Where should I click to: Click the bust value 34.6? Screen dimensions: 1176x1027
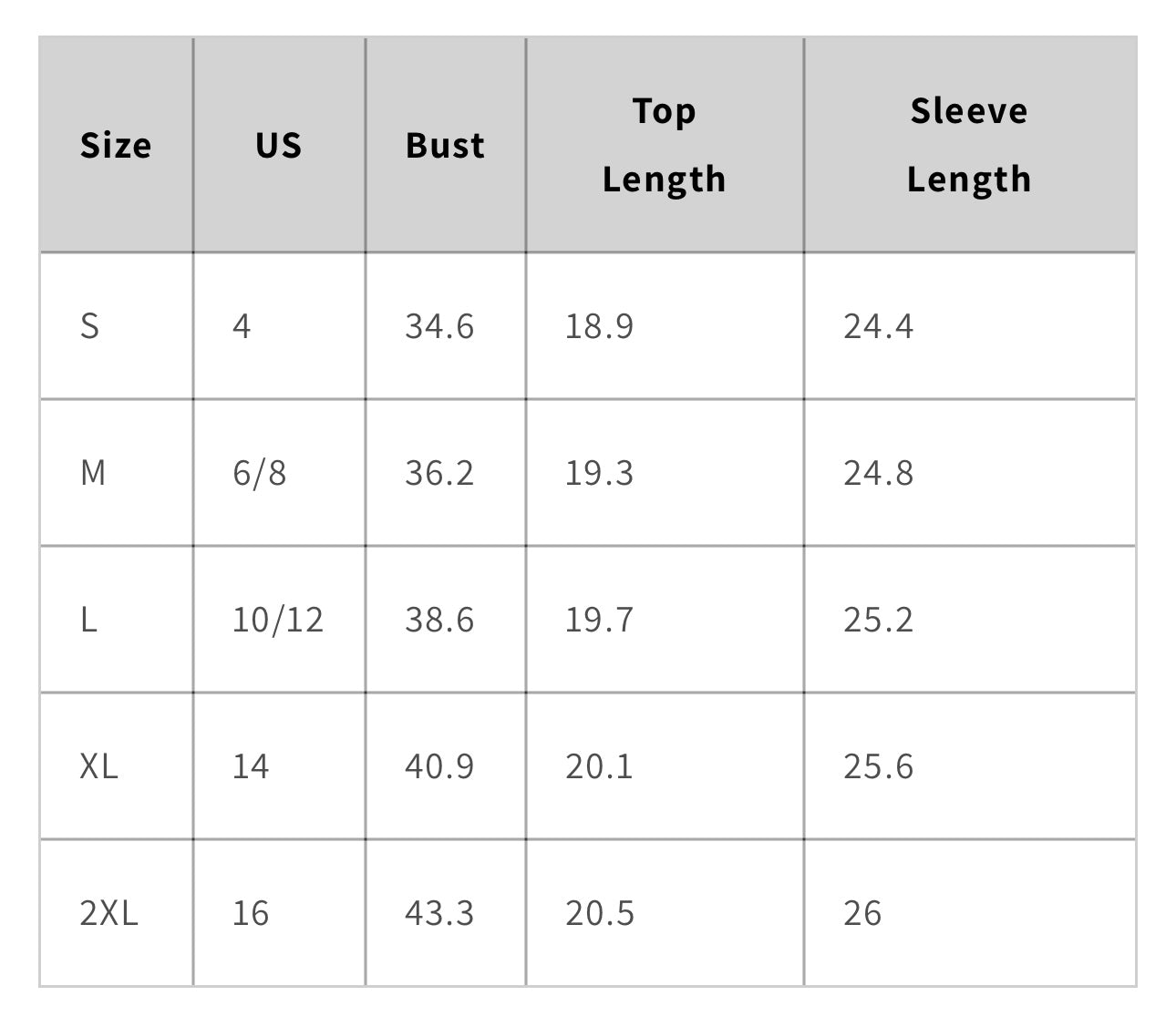pyautogui.click(x=439, y=326)
